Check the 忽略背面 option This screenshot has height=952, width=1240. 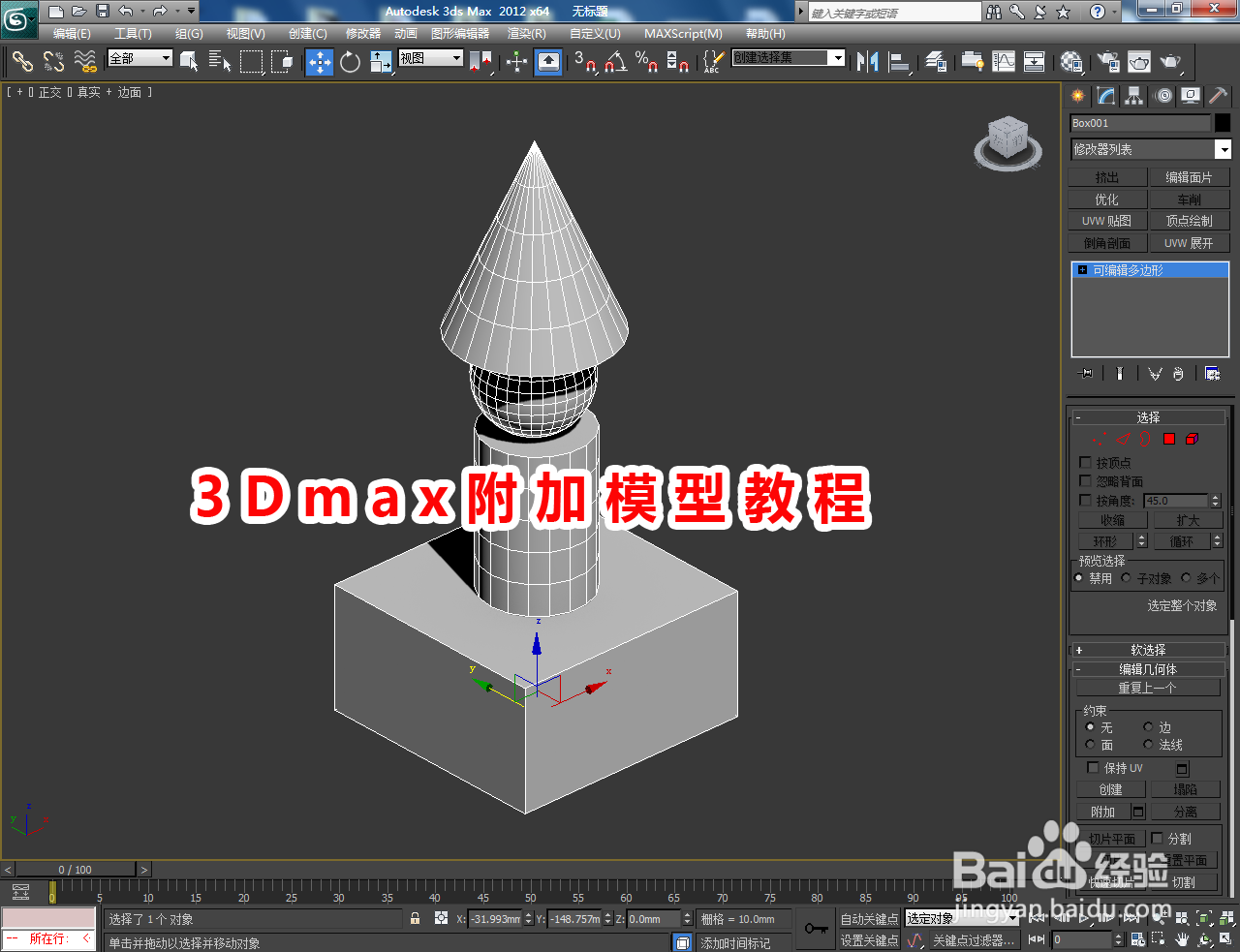tap(1085, 480)
